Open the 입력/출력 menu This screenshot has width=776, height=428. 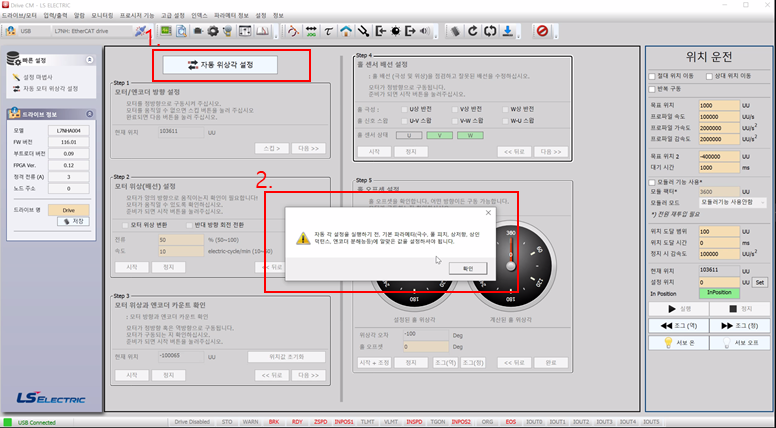tap(55, 15)
